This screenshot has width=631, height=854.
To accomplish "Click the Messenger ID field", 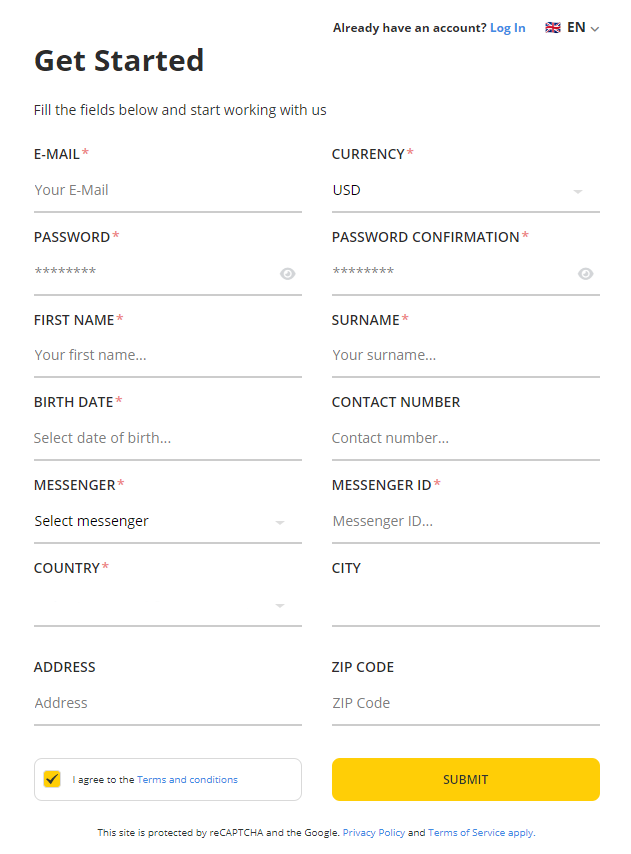I will (465, 521).
